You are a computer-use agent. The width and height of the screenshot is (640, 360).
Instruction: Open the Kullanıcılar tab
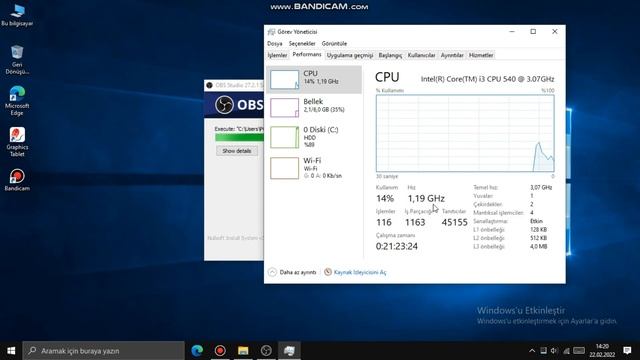tap(421, 55)
